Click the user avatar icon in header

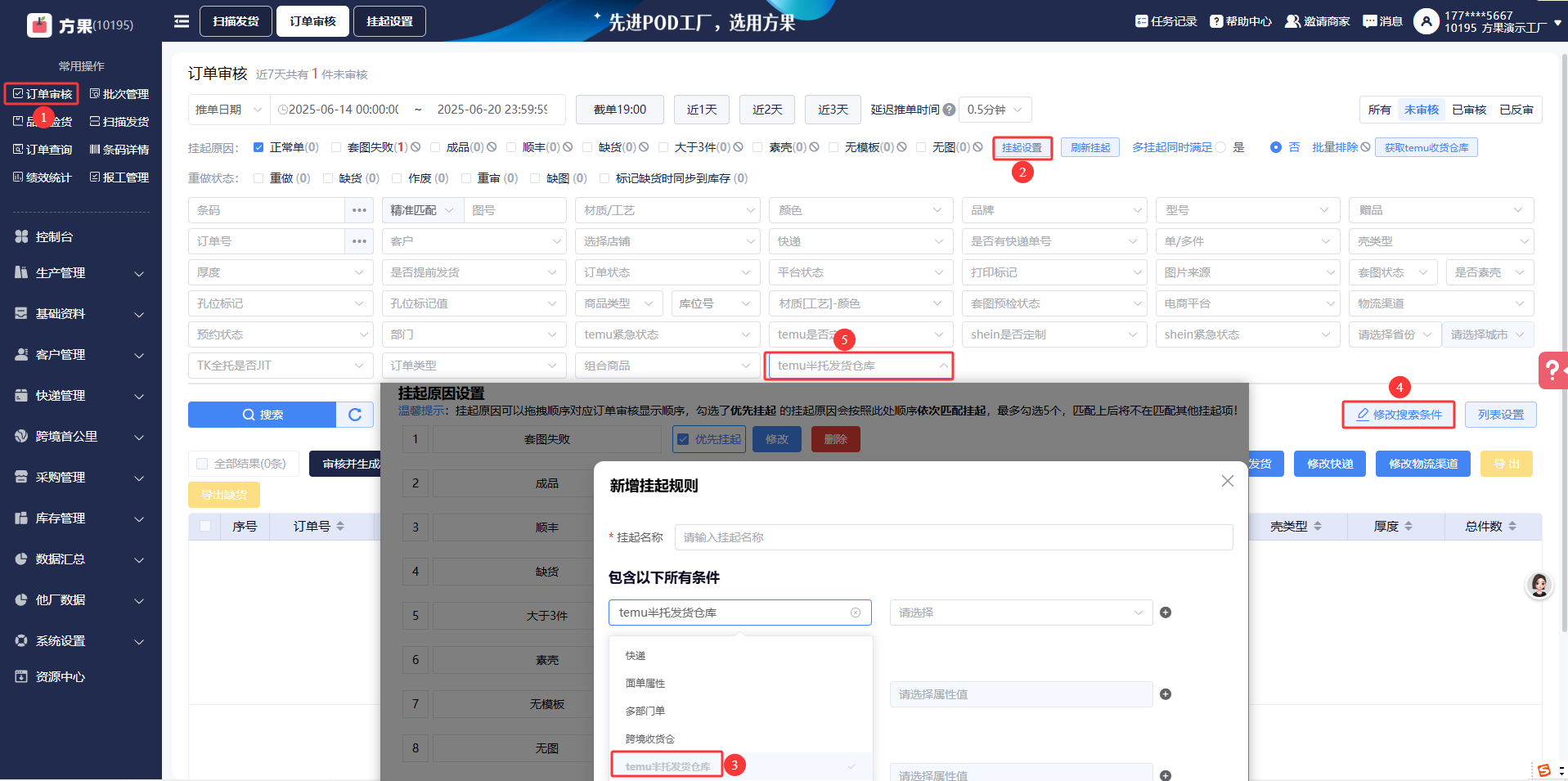tap(1426, 21)
